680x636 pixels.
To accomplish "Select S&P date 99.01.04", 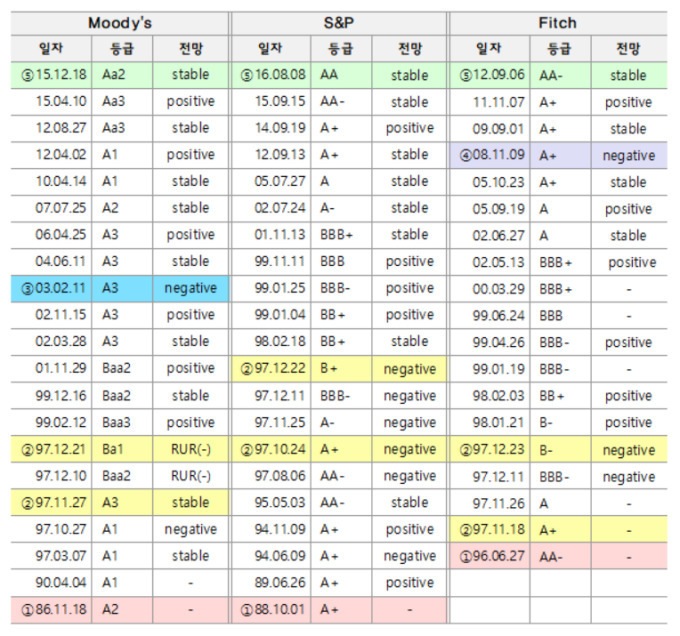I will point(280,315).
